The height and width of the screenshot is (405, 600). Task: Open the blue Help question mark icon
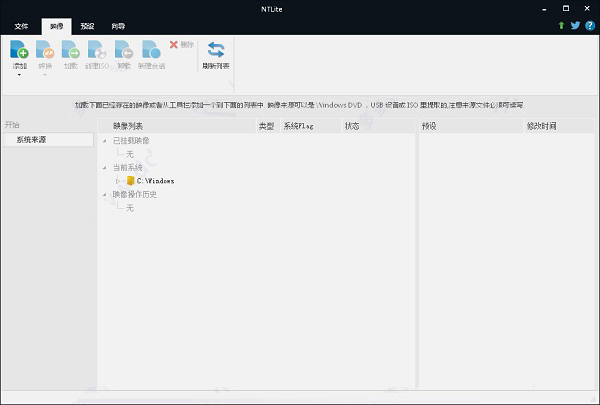(x=590, y=26)
